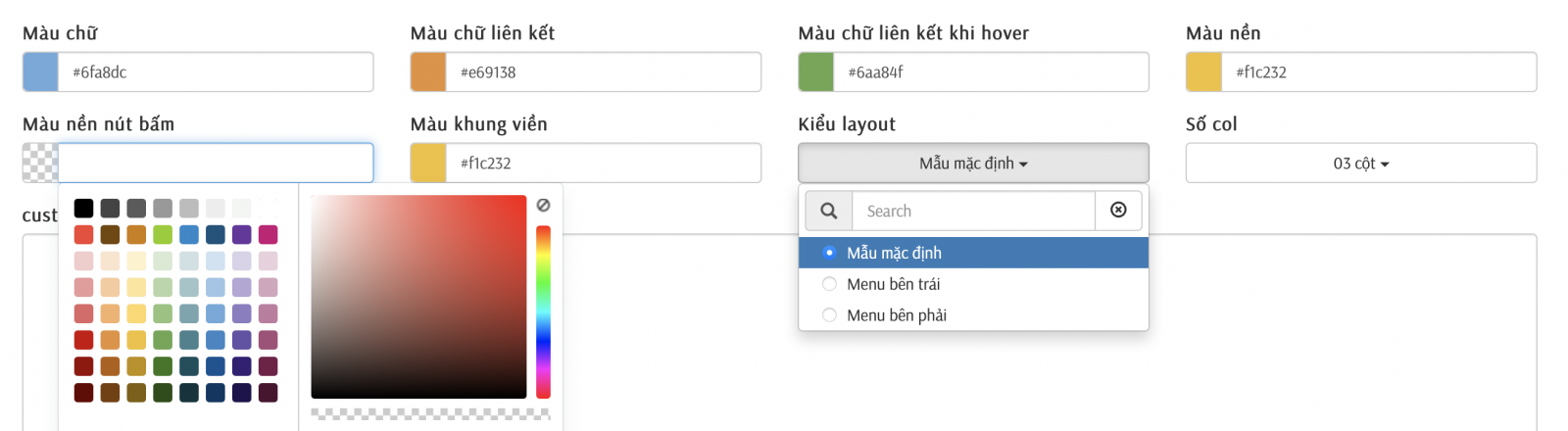The height and width of the screenshot is (431, 1568).
Task: Open the Màu chữ liên kết orange preview
Action: 428,72
